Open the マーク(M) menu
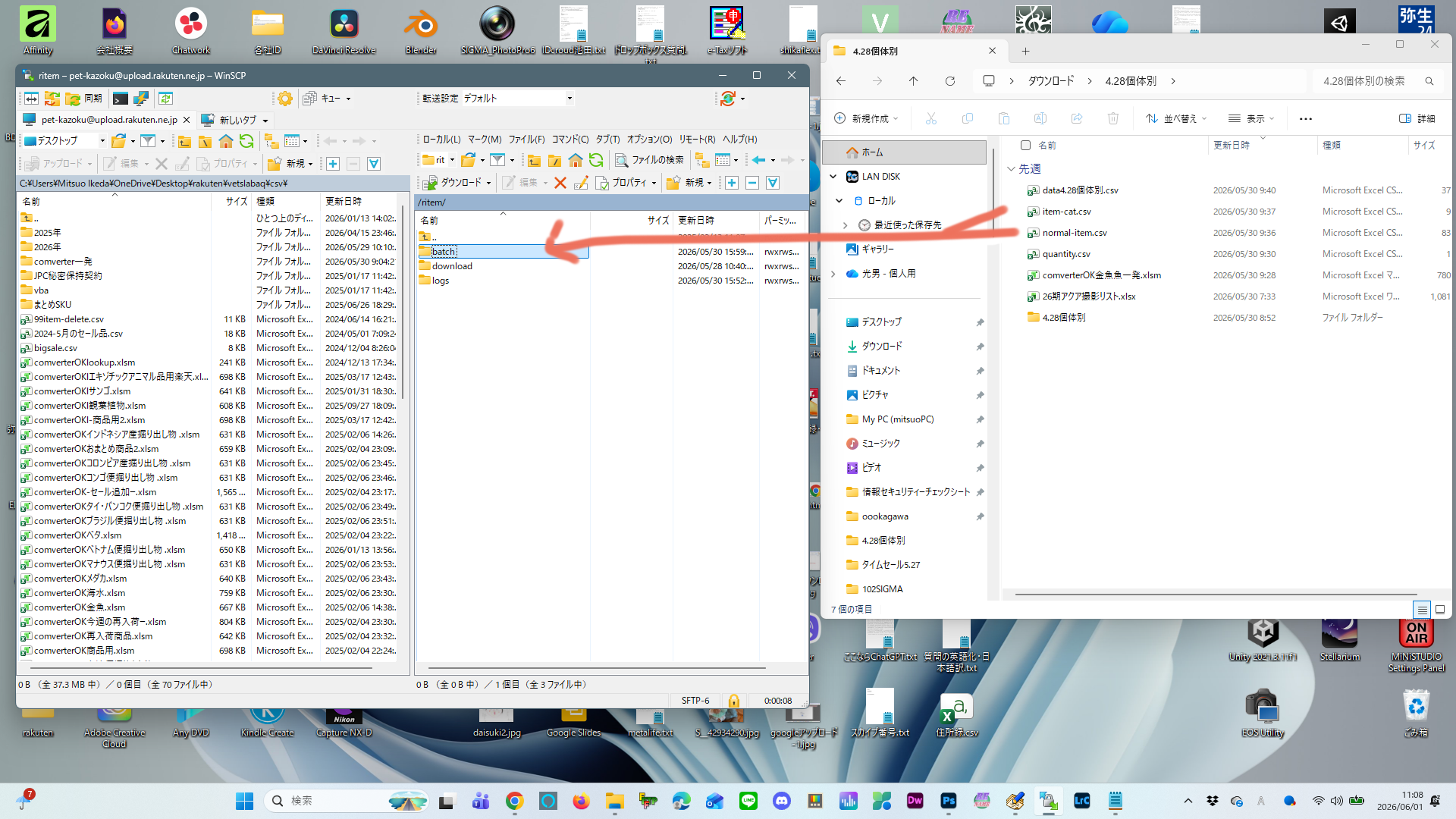 tap(485, 140)
